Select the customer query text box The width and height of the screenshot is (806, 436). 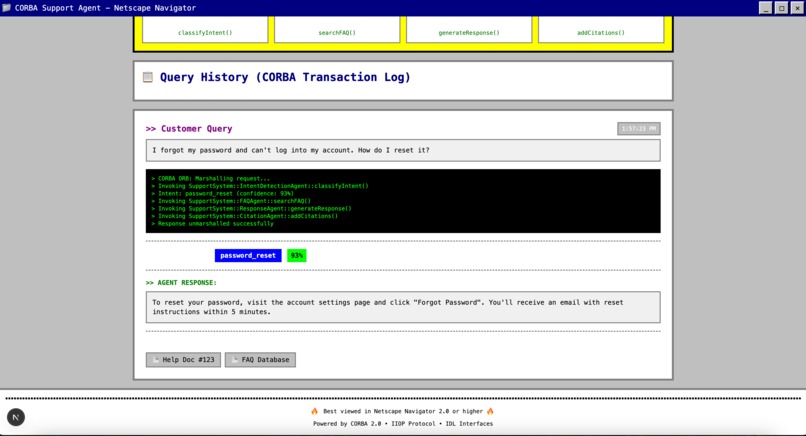pyautogui.click(x=403, y=151)
